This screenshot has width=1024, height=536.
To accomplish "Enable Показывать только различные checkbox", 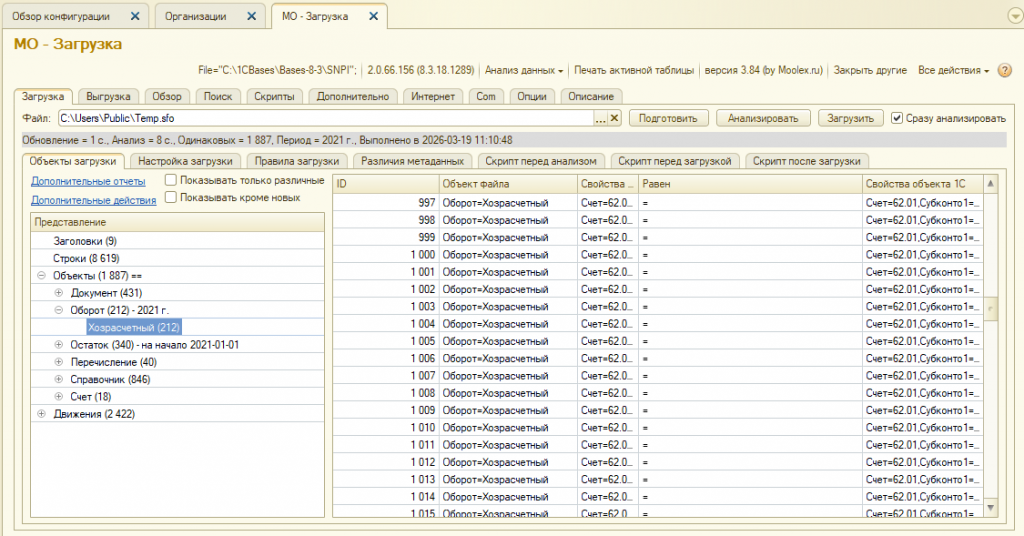I will (x=171, y=180).
